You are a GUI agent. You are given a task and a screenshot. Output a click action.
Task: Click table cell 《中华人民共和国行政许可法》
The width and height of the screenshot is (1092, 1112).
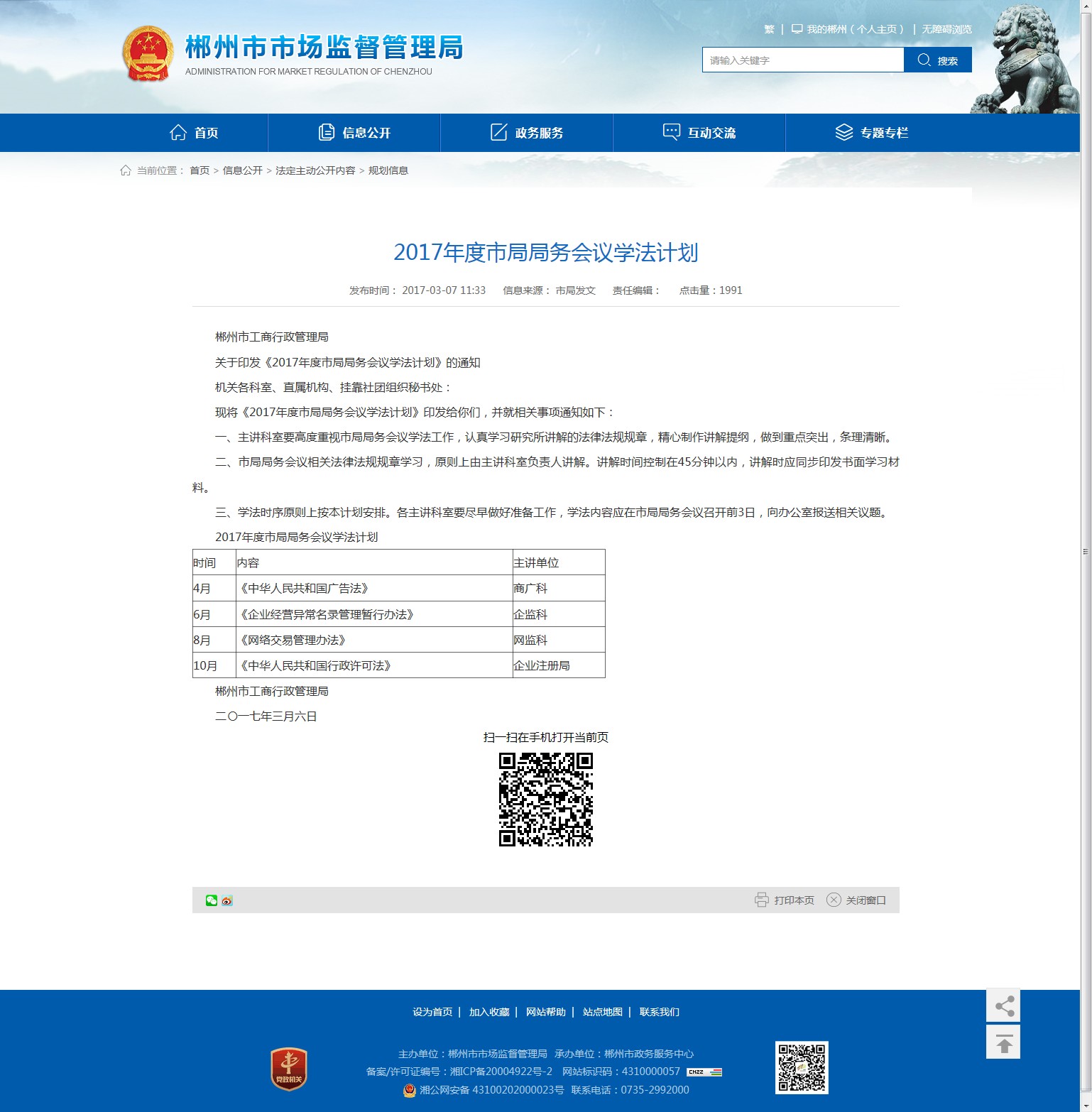(374, 665)
